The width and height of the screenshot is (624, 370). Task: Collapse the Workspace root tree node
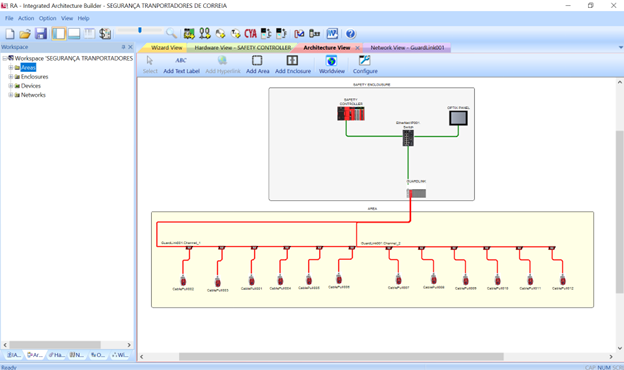click(x=4, y=58)
